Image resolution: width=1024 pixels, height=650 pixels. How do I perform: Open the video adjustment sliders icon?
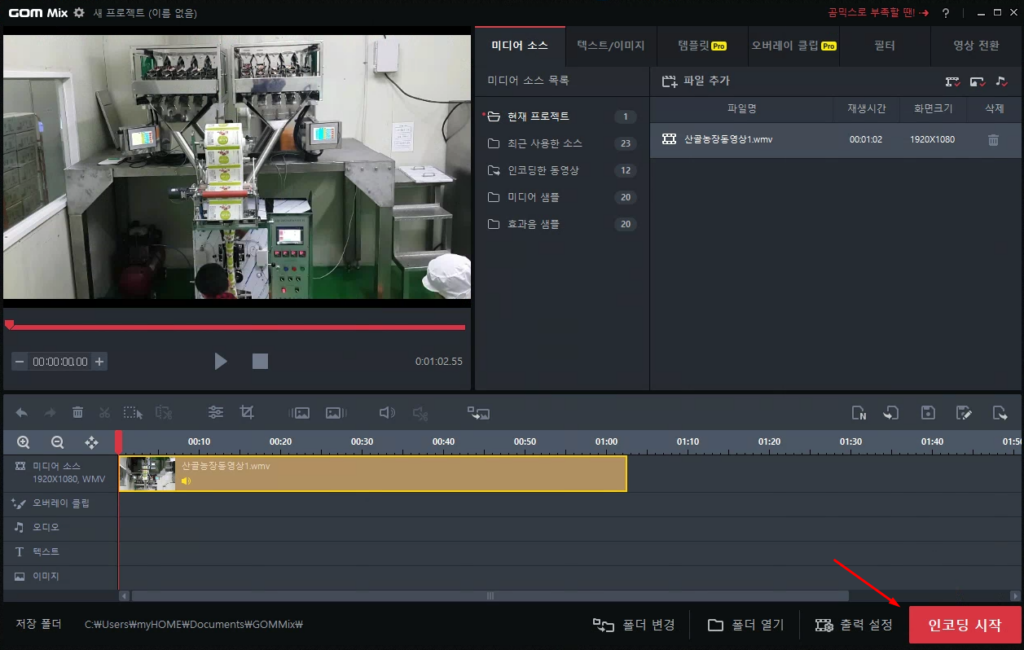pyautogui.click(x=215, y=412)
